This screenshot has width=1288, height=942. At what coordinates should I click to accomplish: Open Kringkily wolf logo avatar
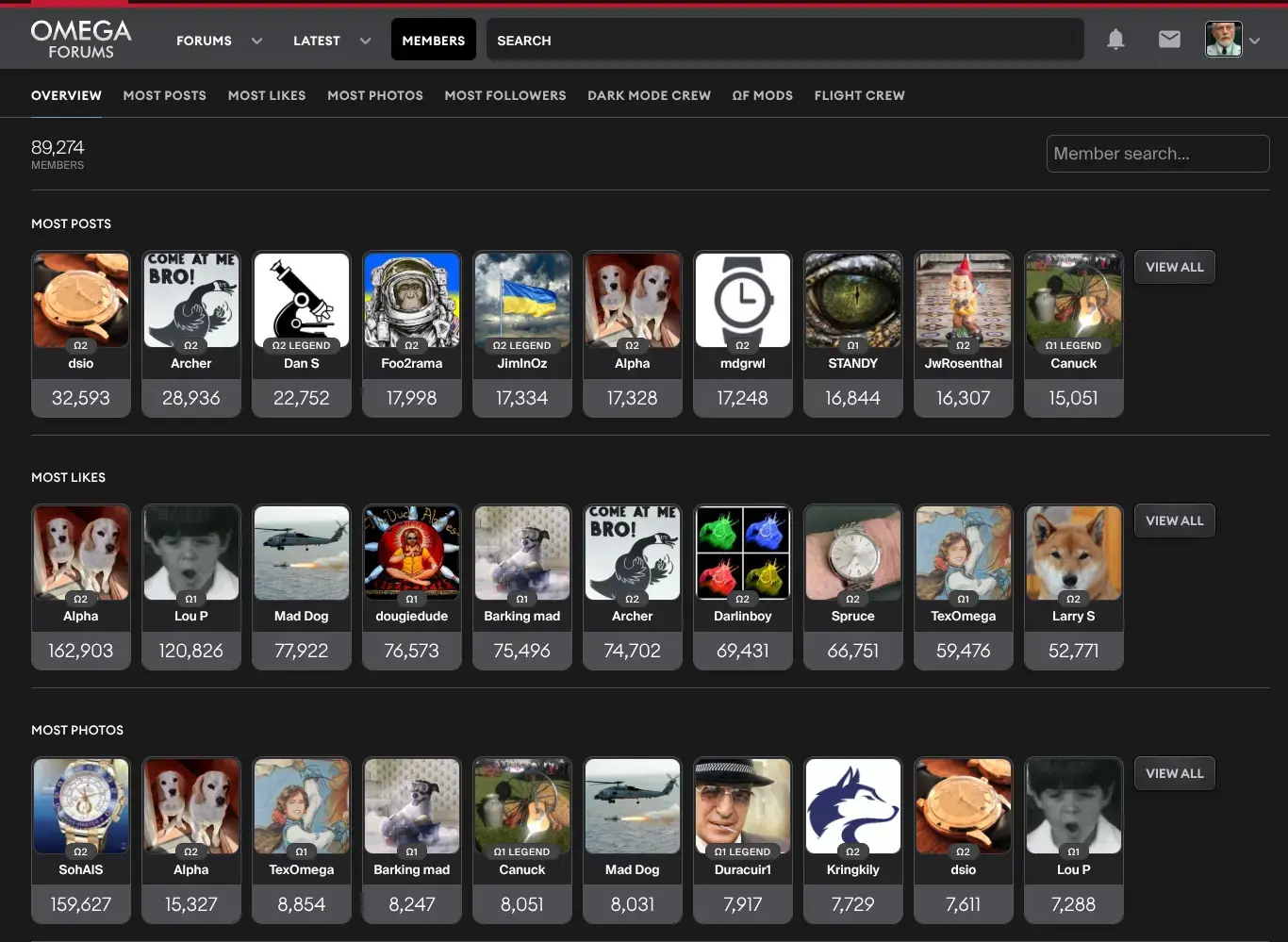click(x=853, y=806)
